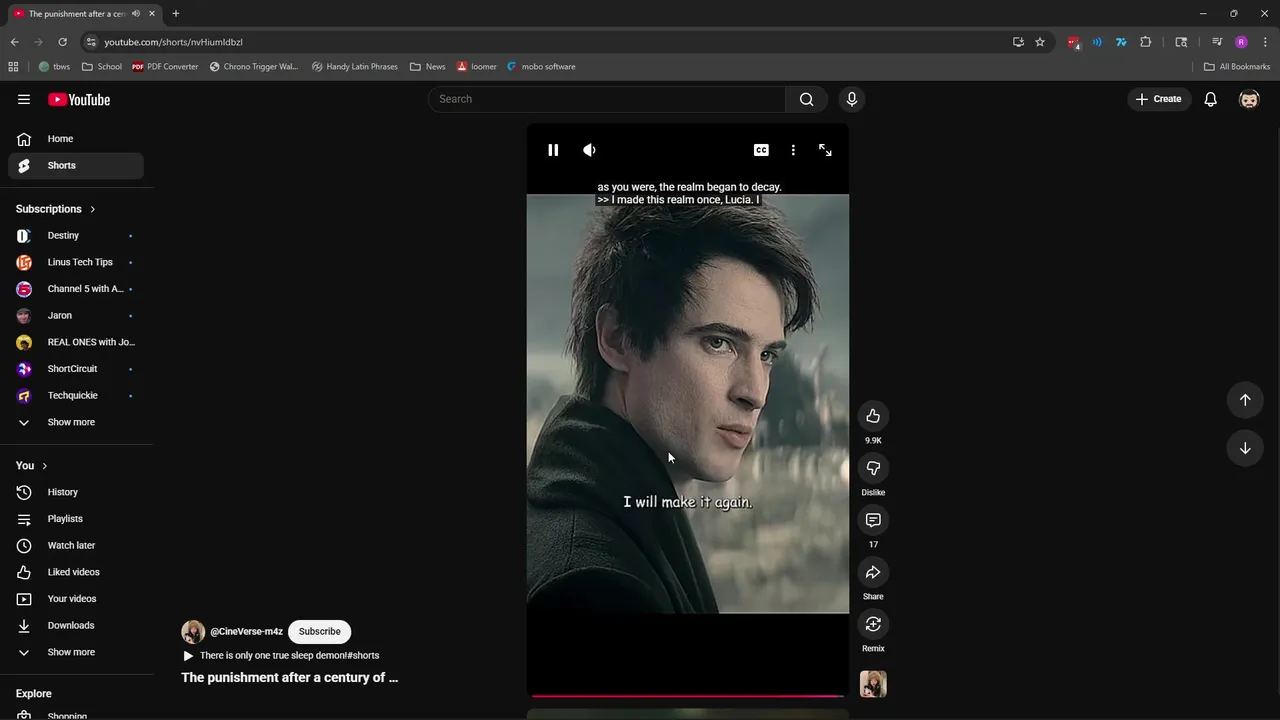This screenshot has width=1280, height=720.
Task: Seek using the red Short progress bar
Action: (x=688, y=696)
